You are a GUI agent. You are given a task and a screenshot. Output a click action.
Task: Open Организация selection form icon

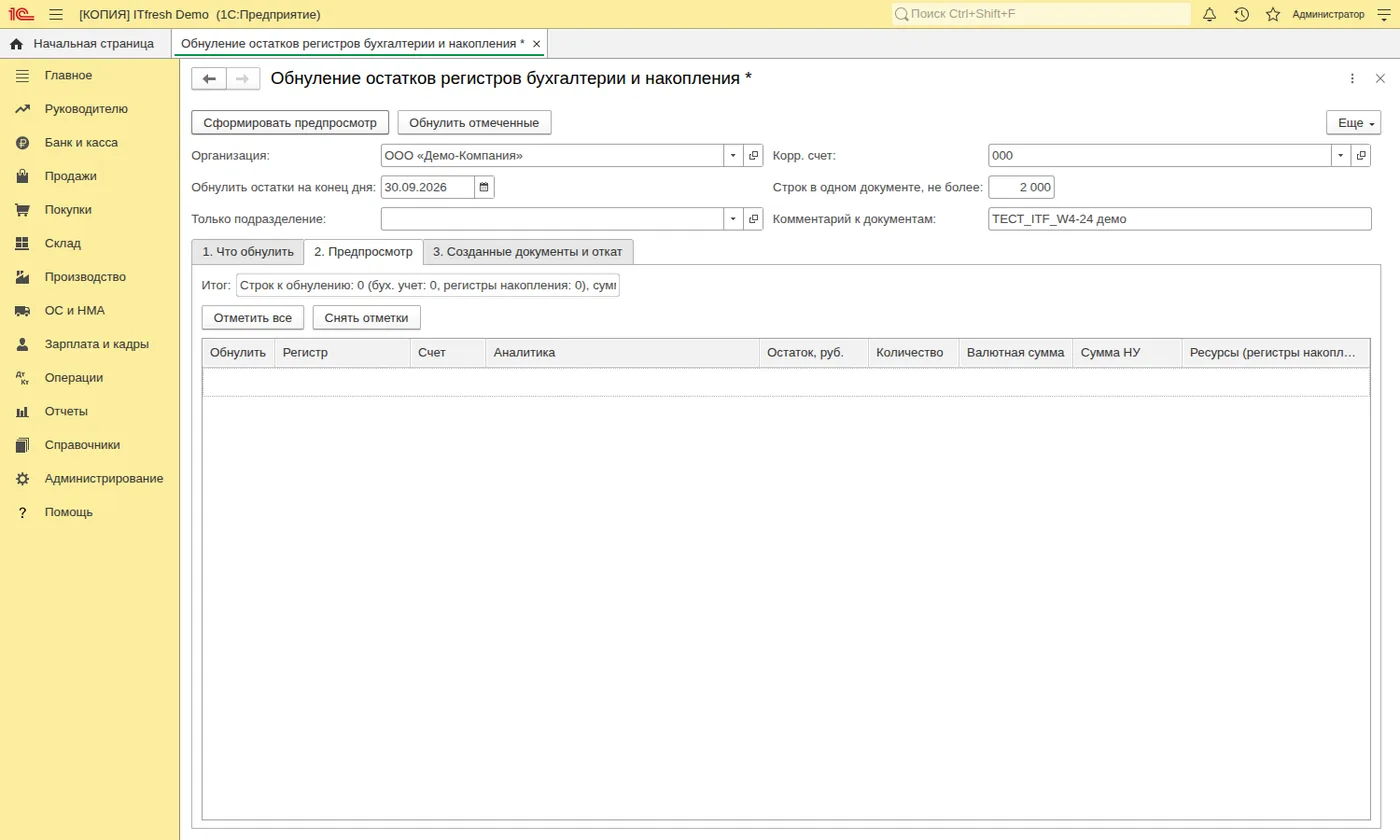pos(753,156)
